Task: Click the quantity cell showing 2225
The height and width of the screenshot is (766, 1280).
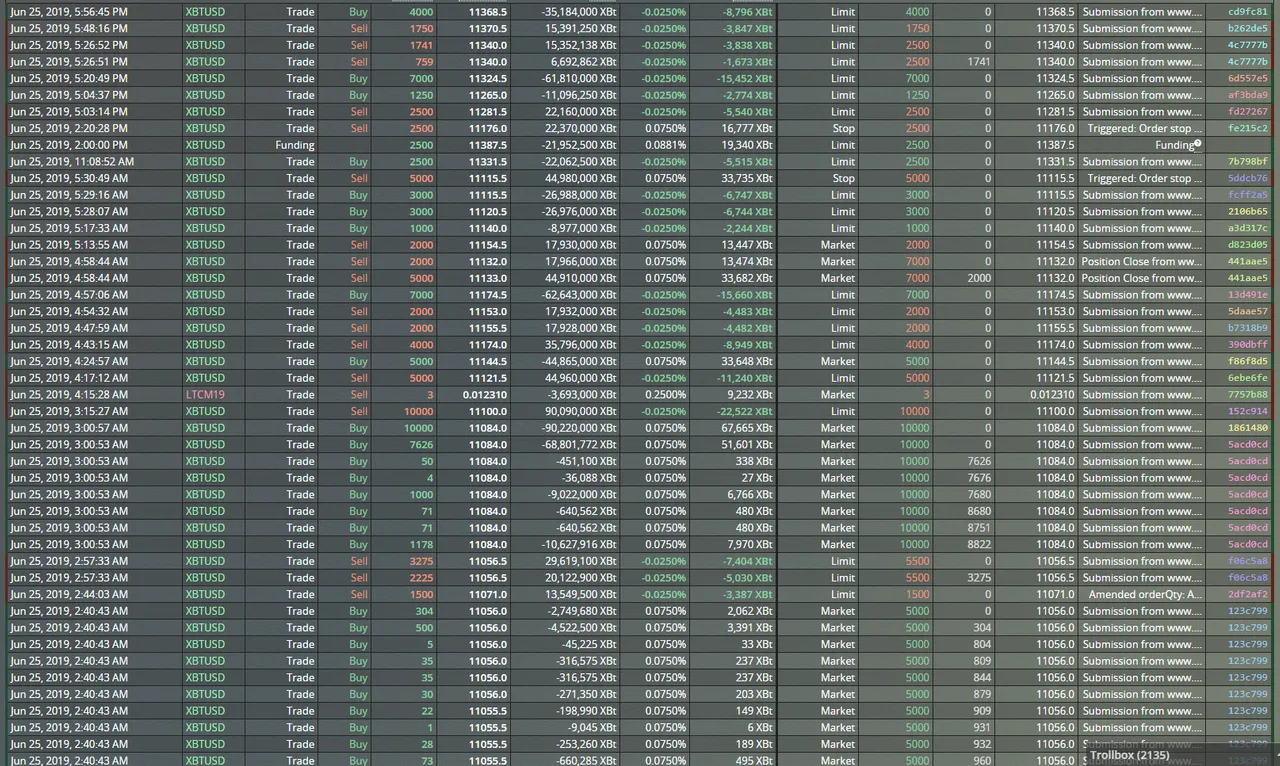Action: coord(422,578)
